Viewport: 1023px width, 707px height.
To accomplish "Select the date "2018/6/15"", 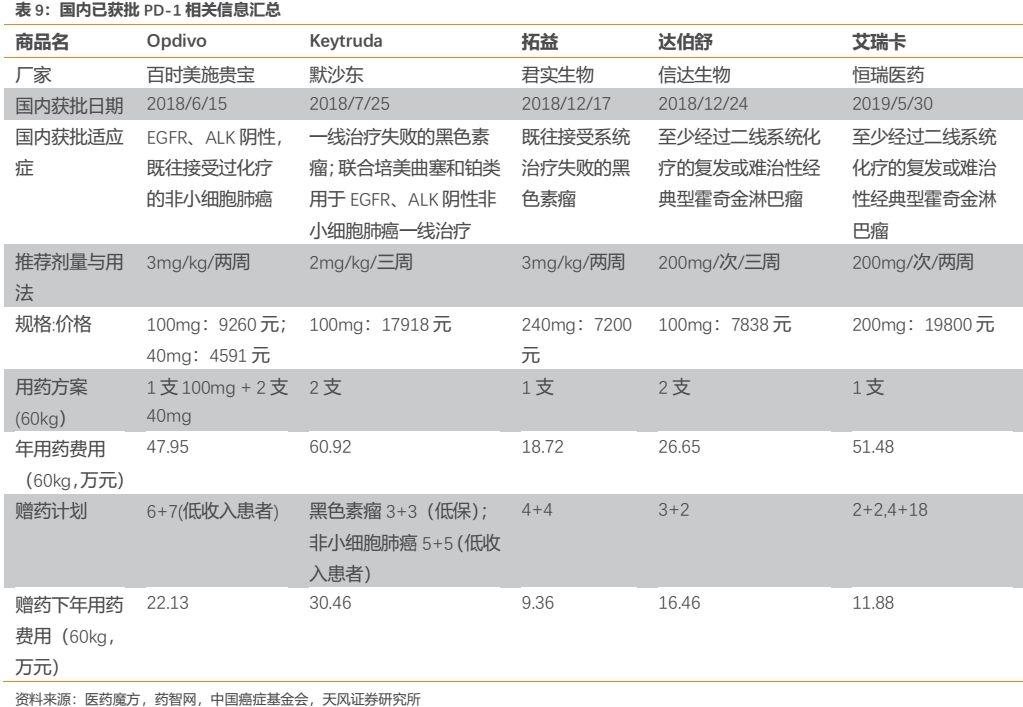I will click(x=187, y=104).
